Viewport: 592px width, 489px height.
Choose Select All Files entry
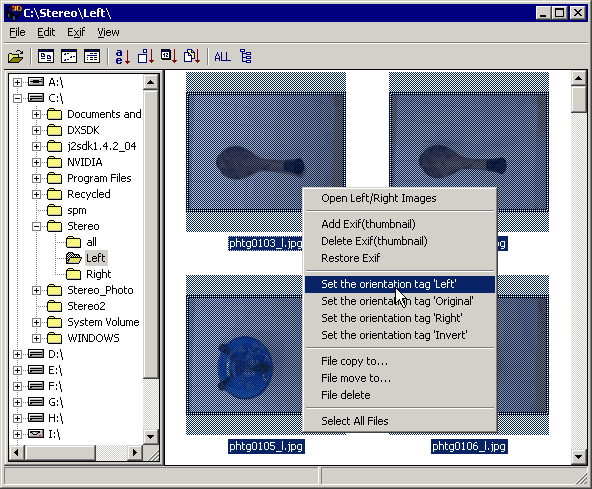coord(400,421)
